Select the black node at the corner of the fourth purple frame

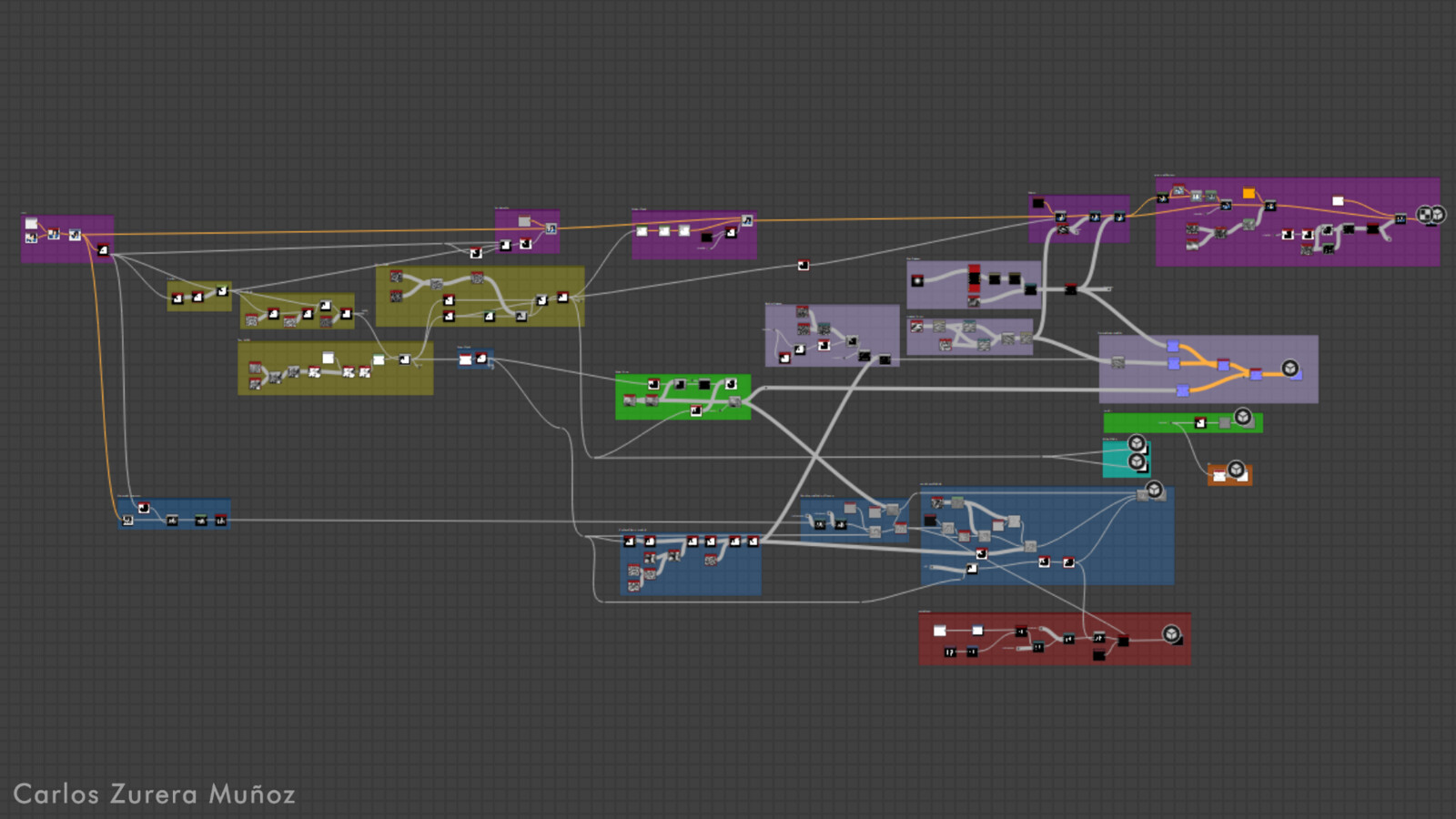(x=1038, y=202)
